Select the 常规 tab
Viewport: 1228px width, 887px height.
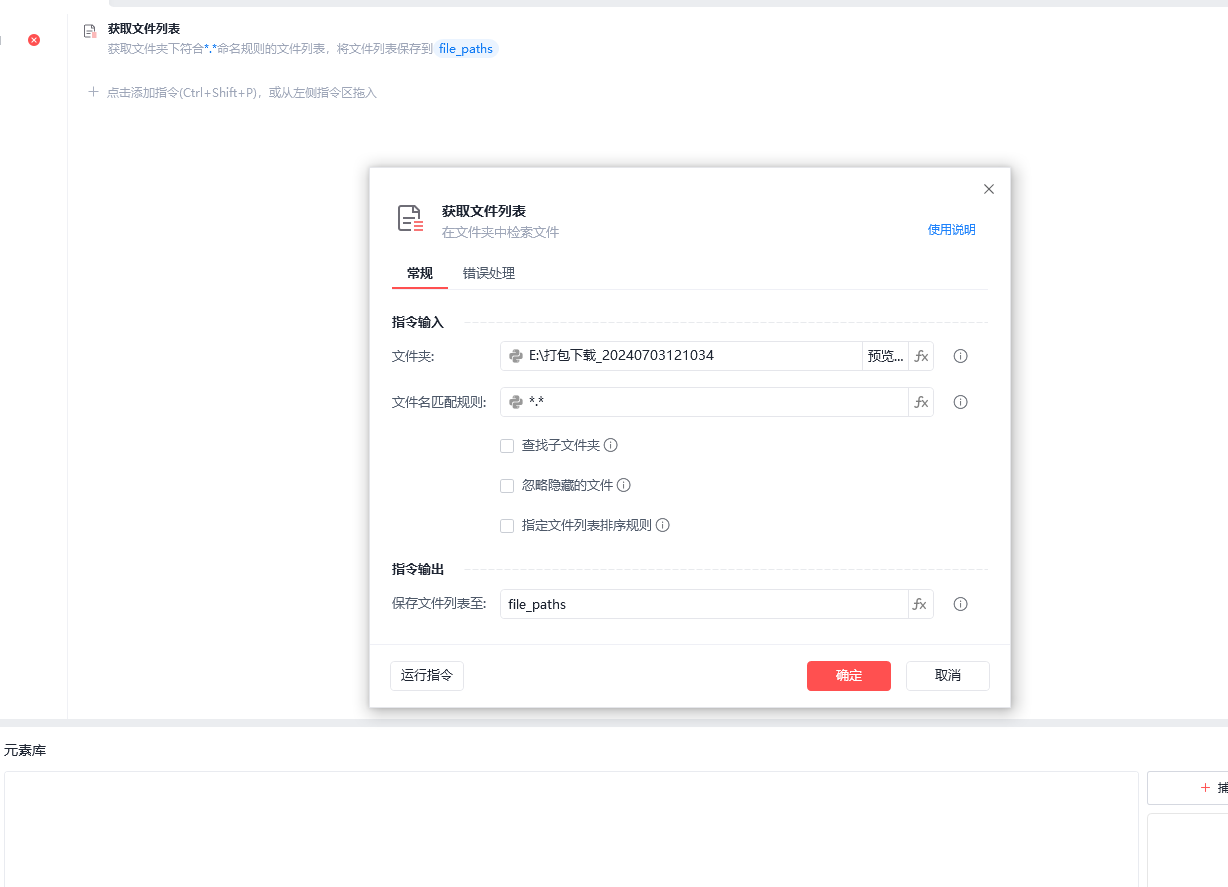[x=420, y=273]
